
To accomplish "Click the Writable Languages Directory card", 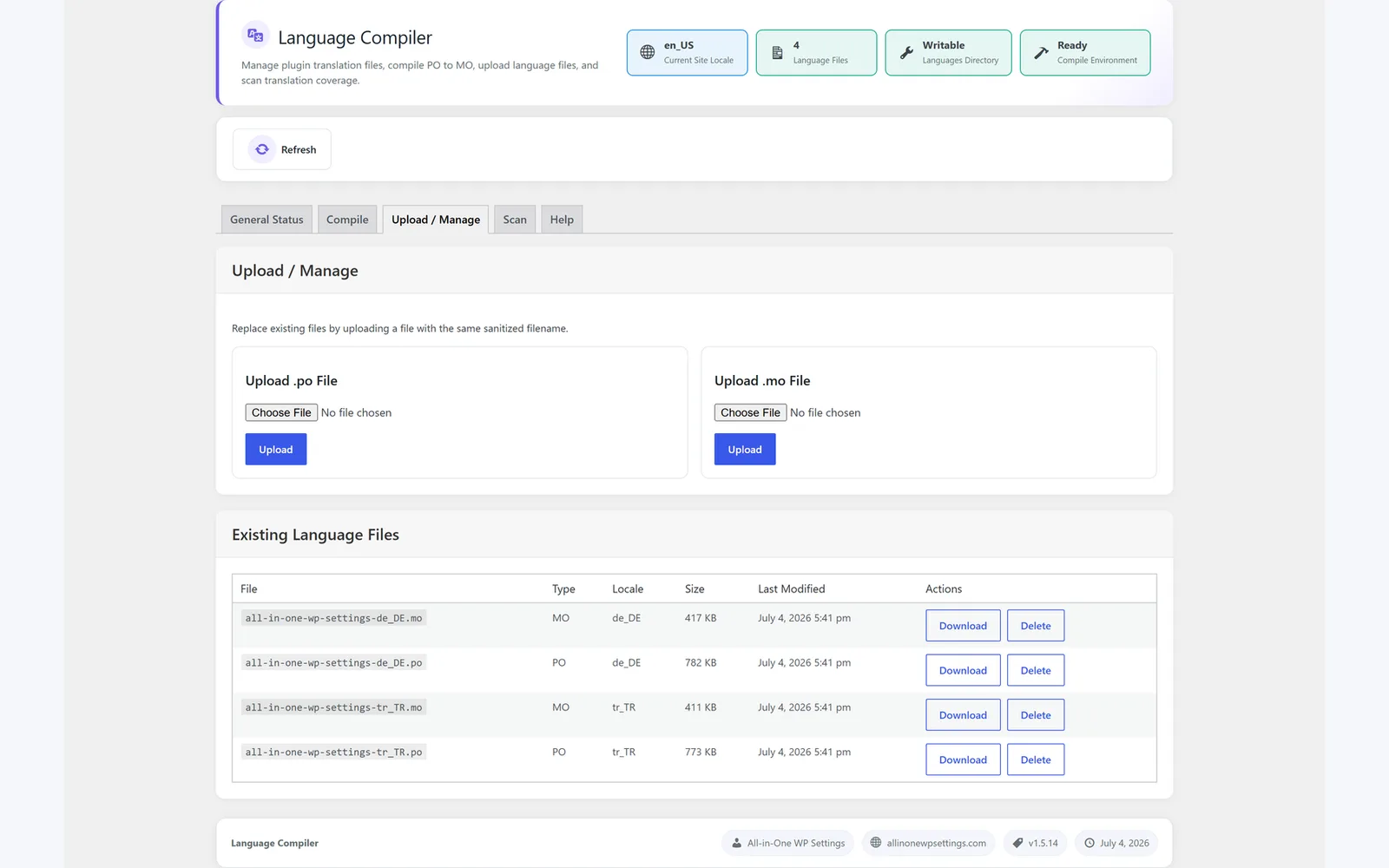I will pyautogui.click(x=948, y=53).
